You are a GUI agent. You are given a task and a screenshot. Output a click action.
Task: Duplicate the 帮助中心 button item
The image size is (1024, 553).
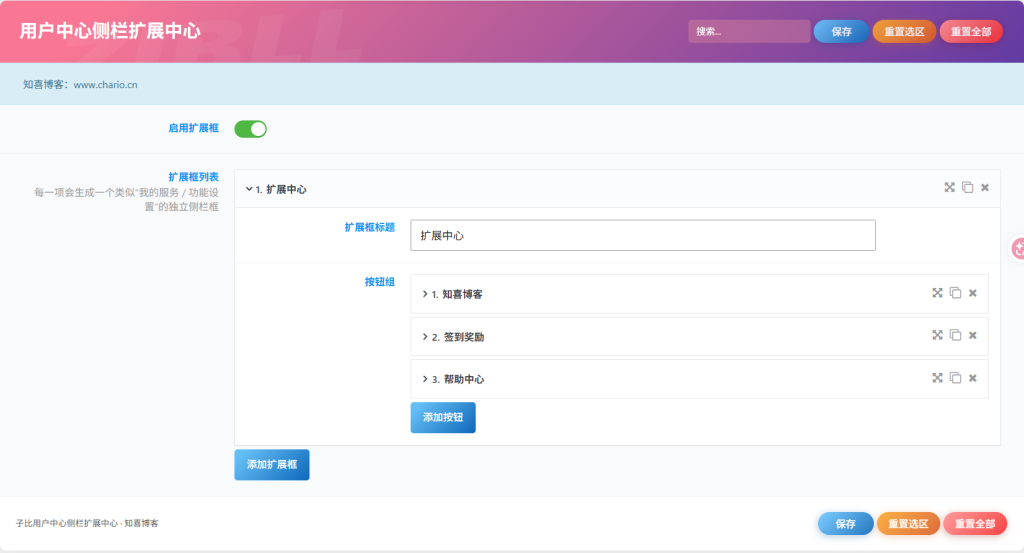pyautogui.click(x=955, y=377)
